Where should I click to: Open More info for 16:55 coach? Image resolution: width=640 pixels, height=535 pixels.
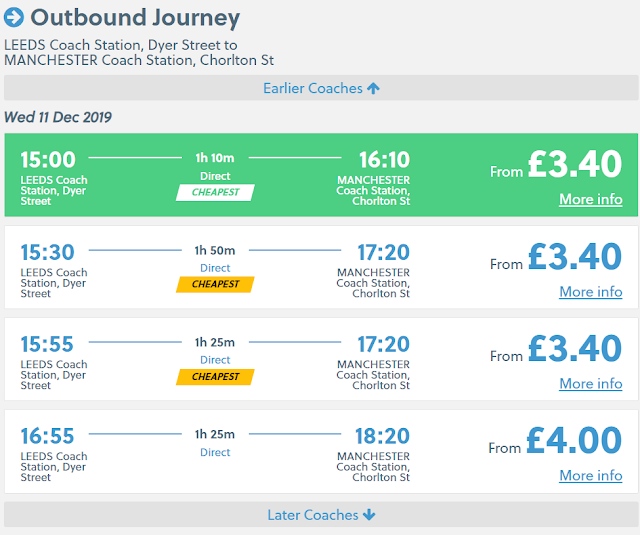(x=590, y=476)
